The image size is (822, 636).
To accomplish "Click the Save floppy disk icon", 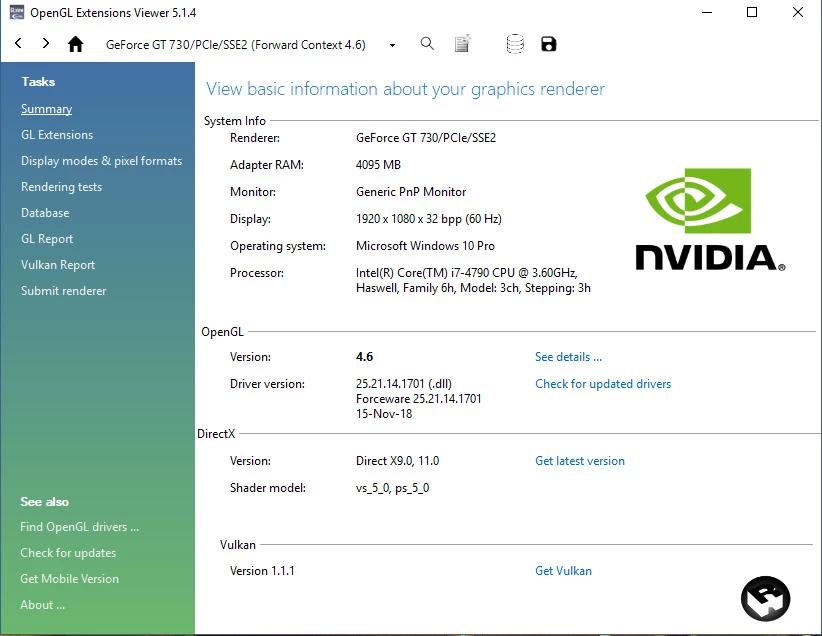I will coord(548,44).
